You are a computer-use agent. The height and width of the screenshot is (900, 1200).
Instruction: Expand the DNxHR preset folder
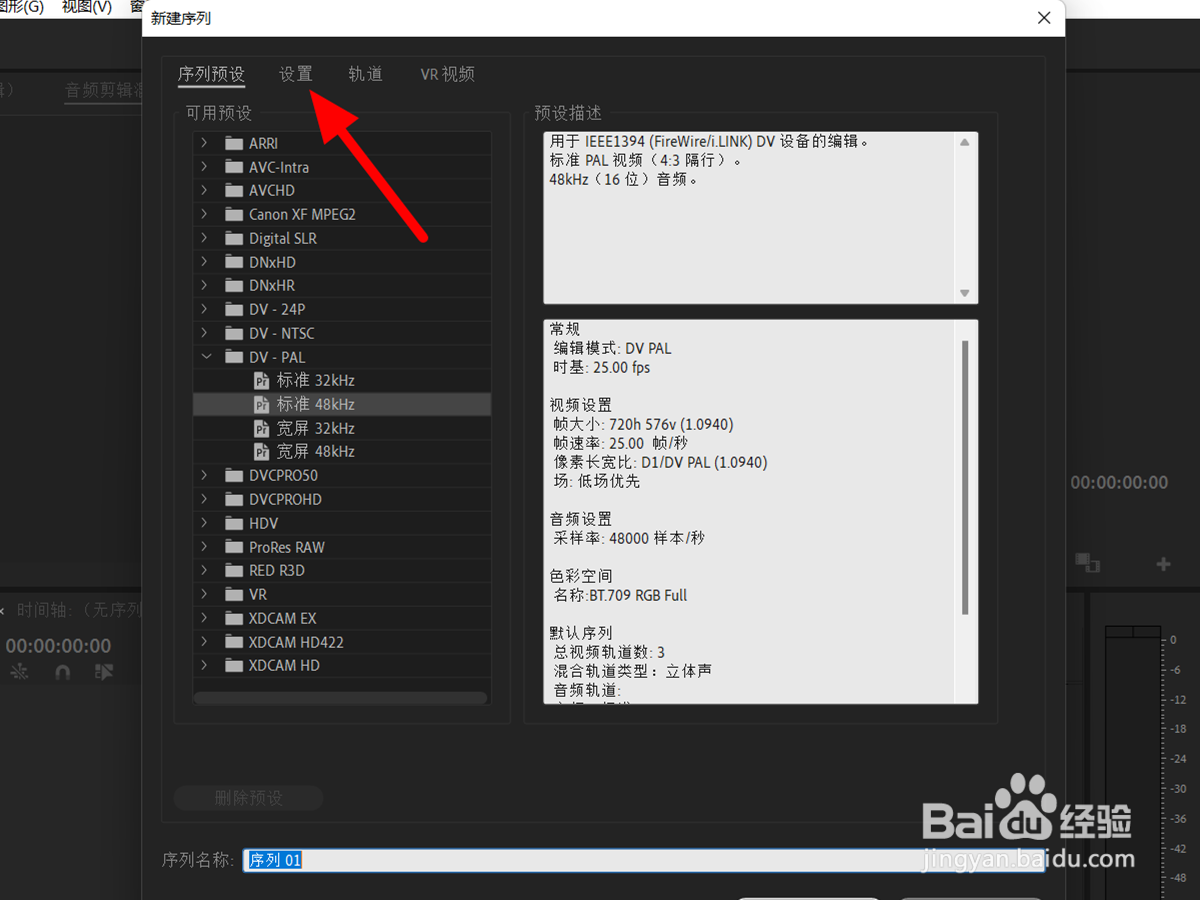(205, 285)
